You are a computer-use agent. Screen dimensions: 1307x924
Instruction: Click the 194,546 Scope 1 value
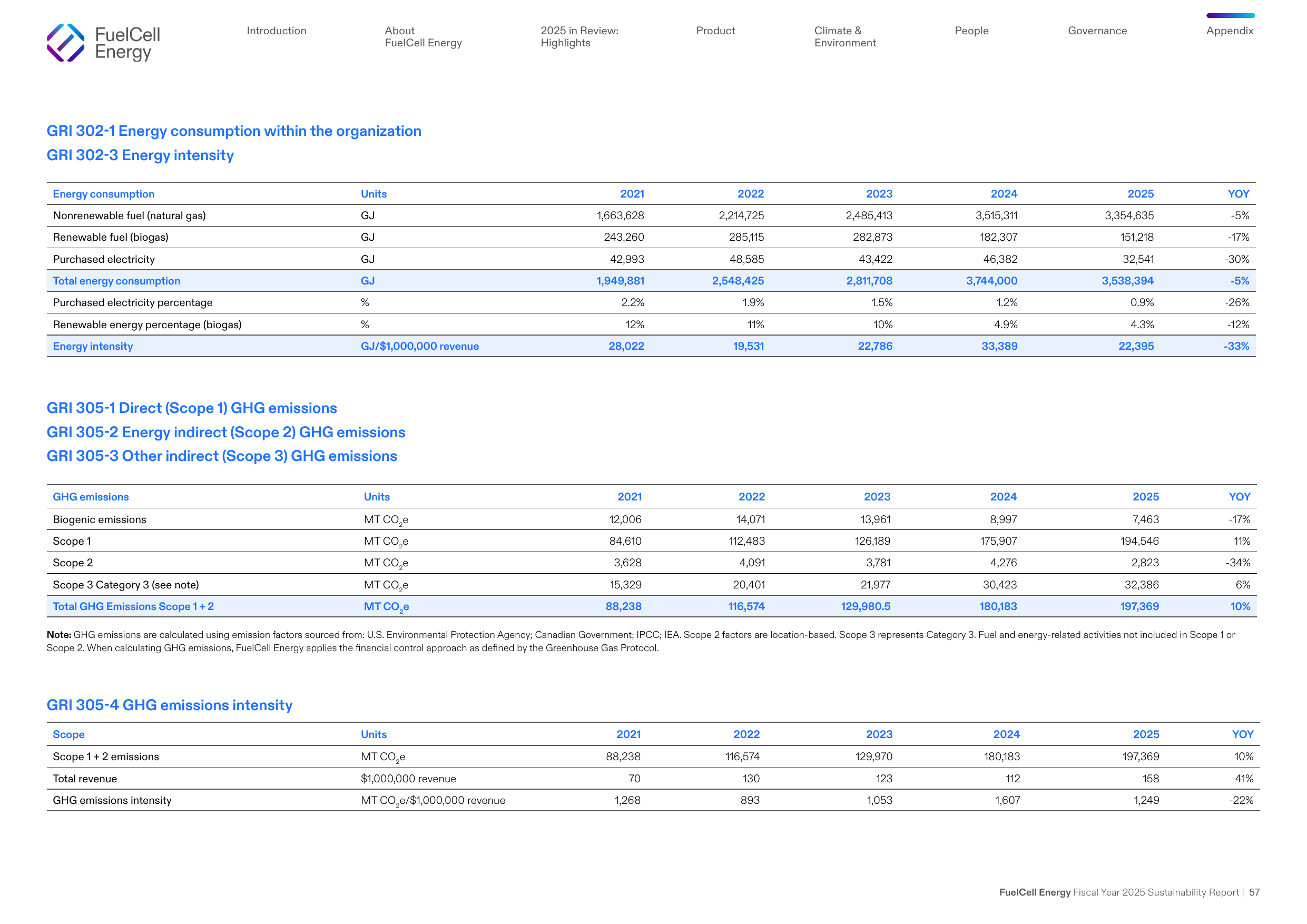pos(1139,542)
